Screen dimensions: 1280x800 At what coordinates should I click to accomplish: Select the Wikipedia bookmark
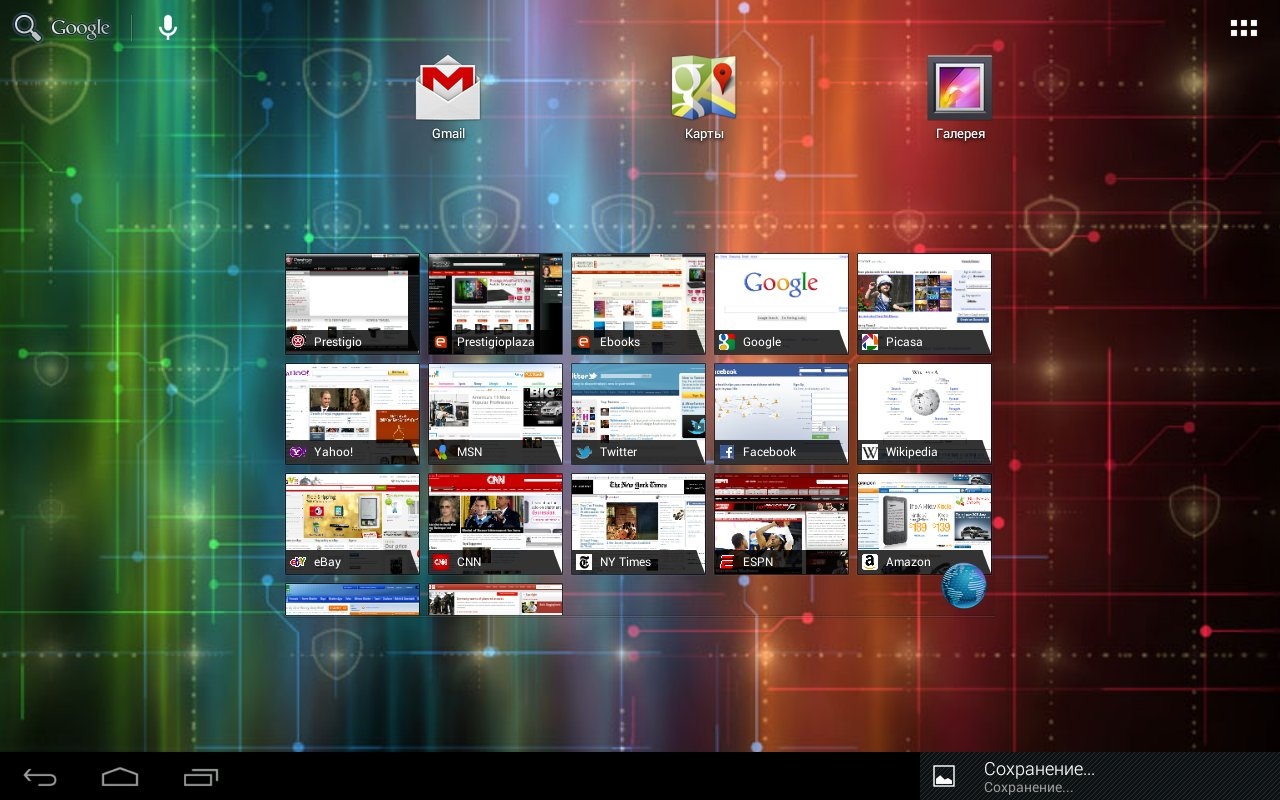tap(924, 413)
